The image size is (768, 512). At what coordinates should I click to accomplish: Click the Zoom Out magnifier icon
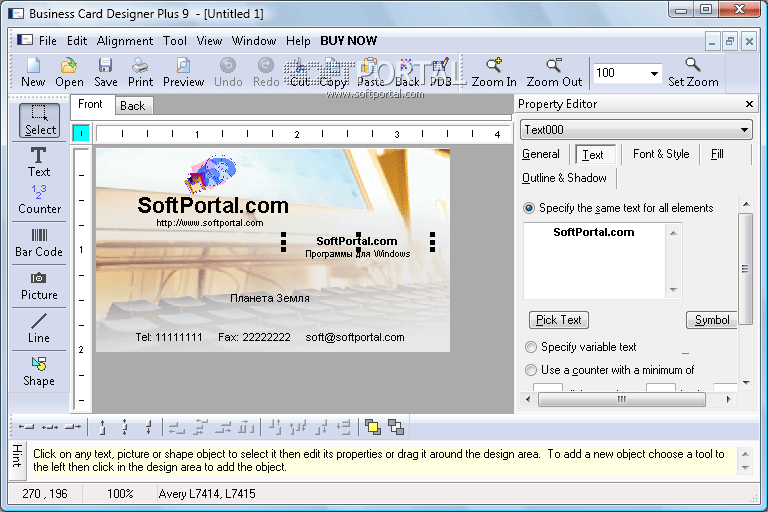click(554, 72)
